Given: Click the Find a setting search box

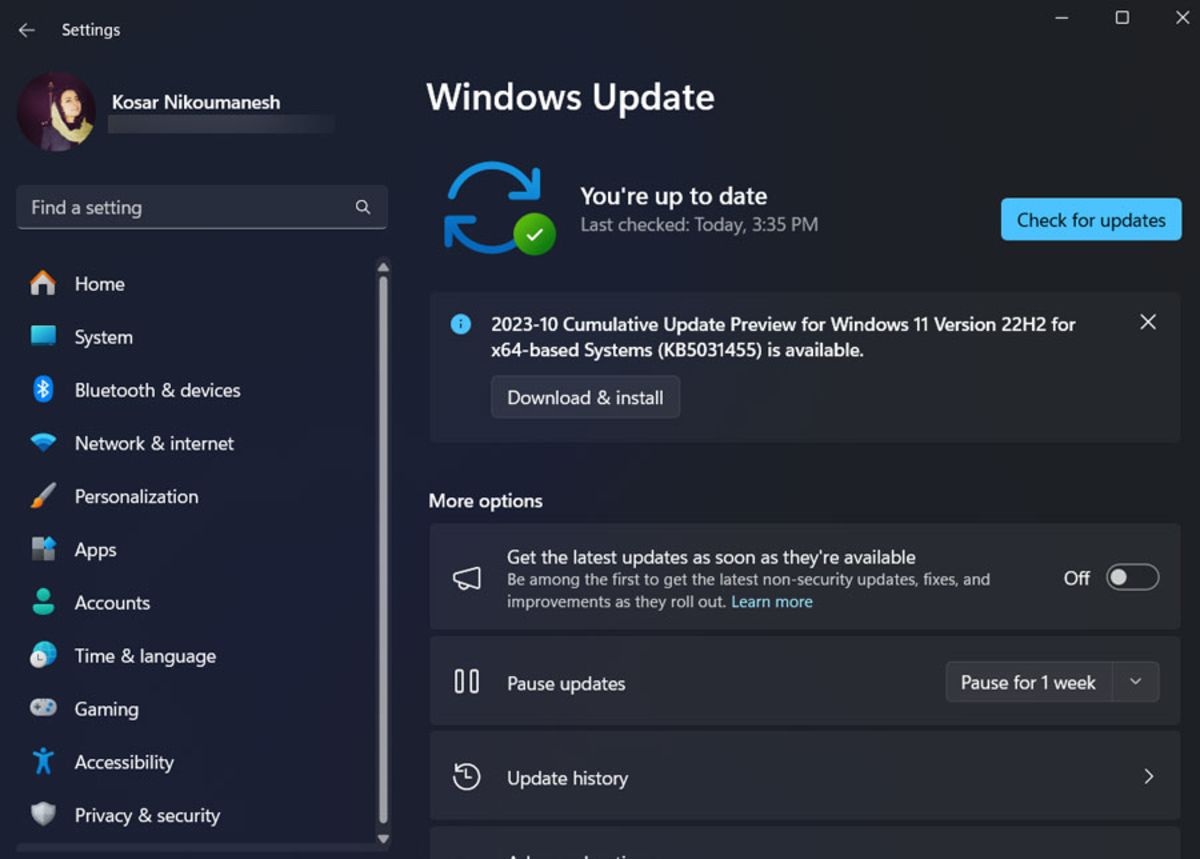Looking at the screenshot, I should [202, 207].
